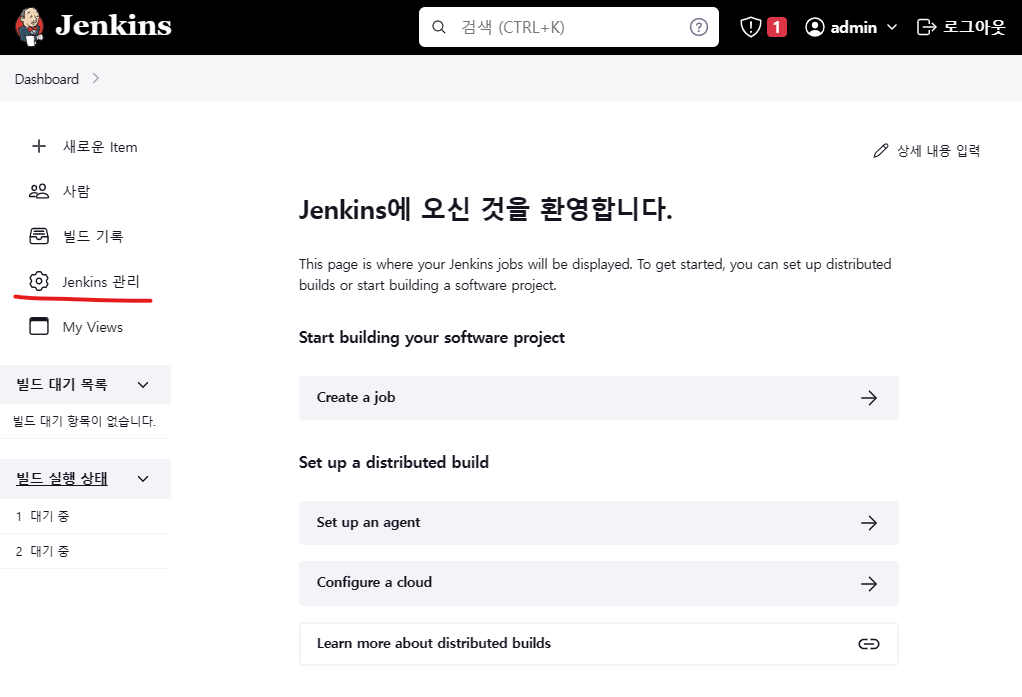Screen dimensions: 1022x697
Task: Focus the 검색 (CTRL+K) search field
Action: (x=568, y=27)
